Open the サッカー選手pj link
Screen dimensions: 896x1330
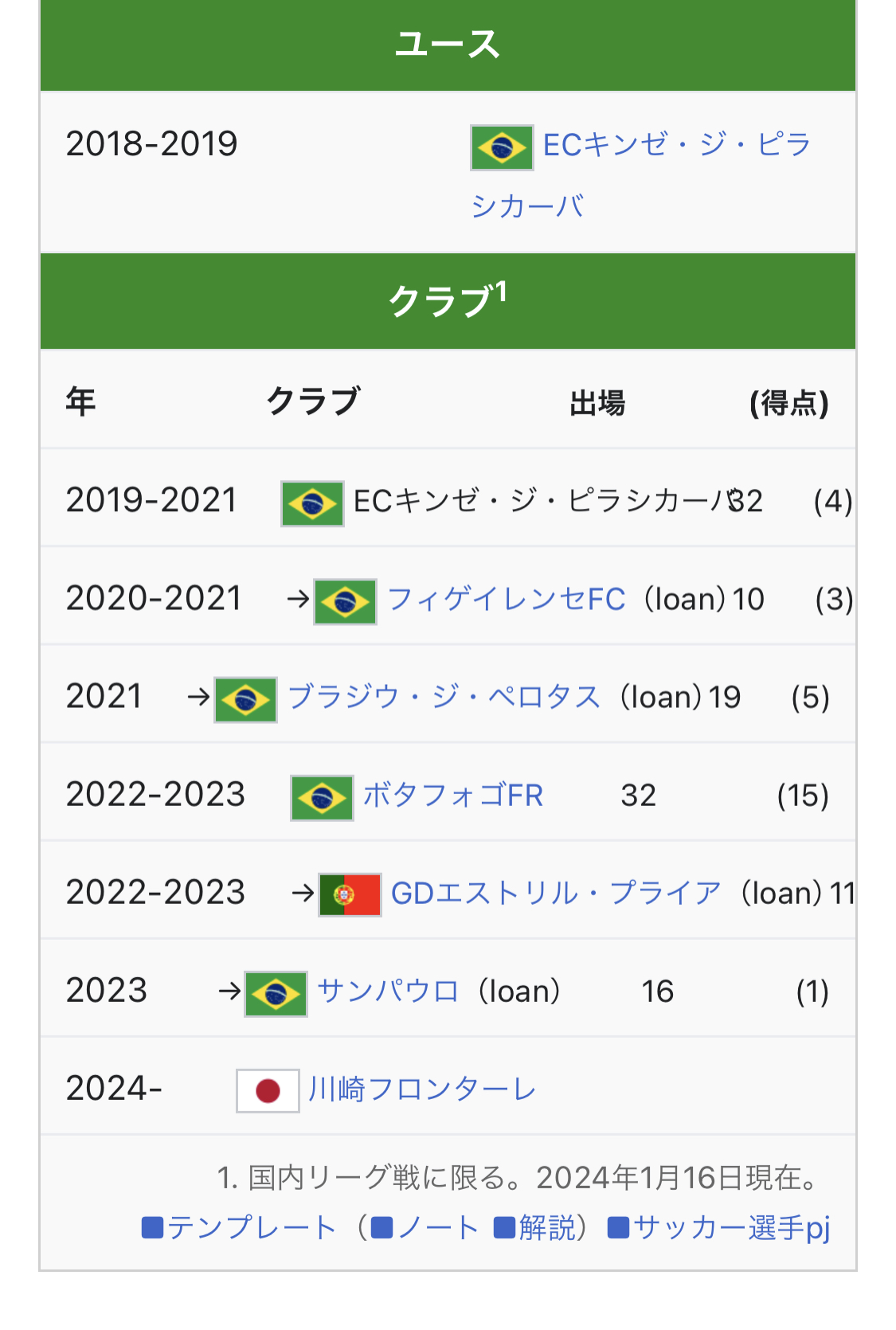pyautogui.click(x=718, y=1227)
